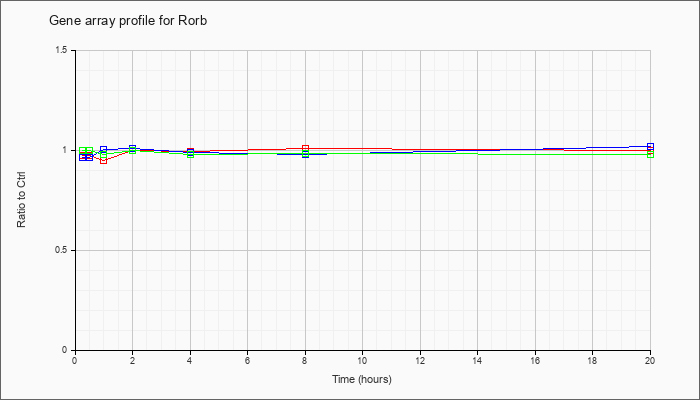The width and height of the screenshot is (700, 400).
Task: Select the x-axis tick label 2
Action: (133, 359)
